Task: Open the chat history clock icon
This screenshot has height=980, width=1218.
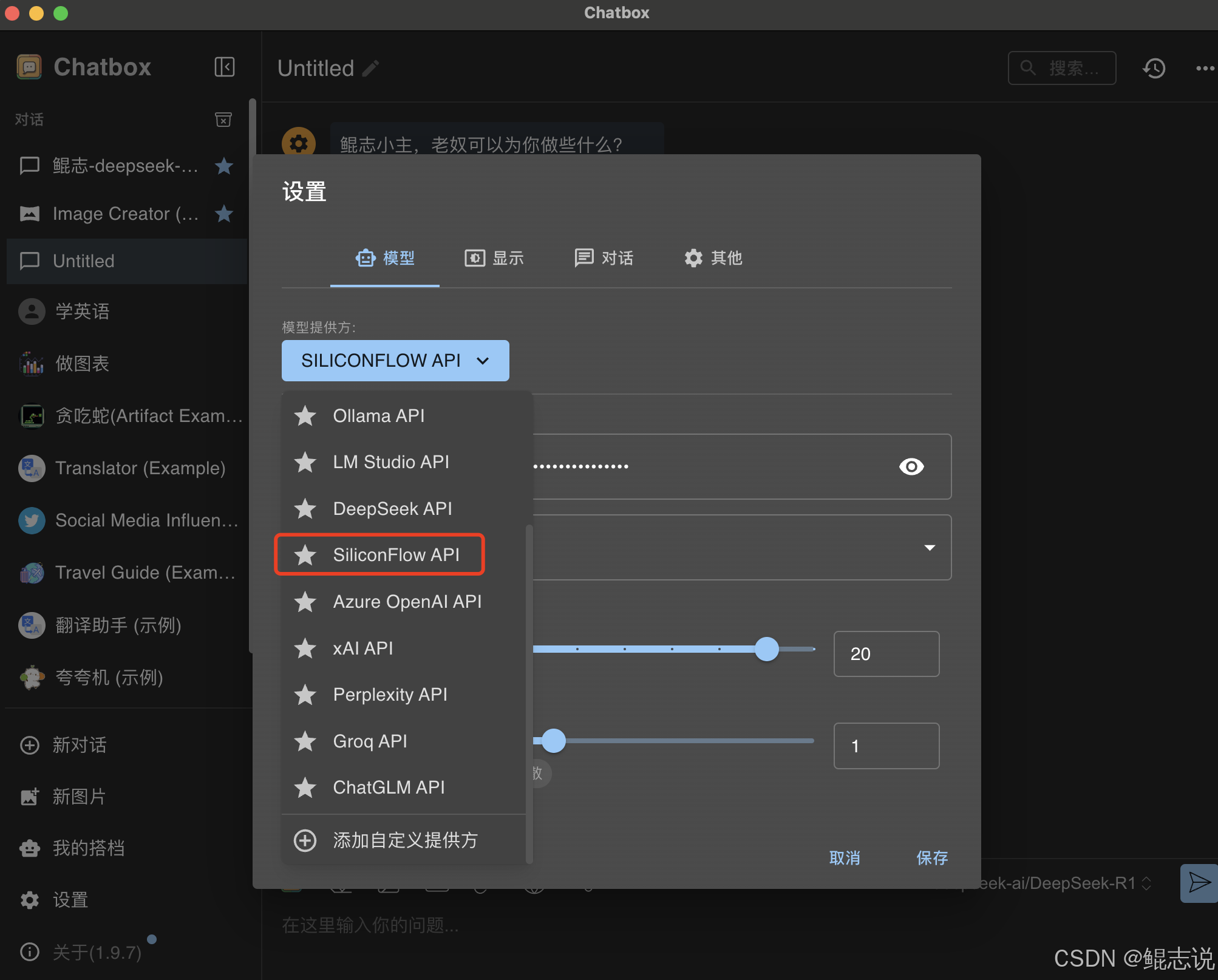Action: [x=1154, y=68]
